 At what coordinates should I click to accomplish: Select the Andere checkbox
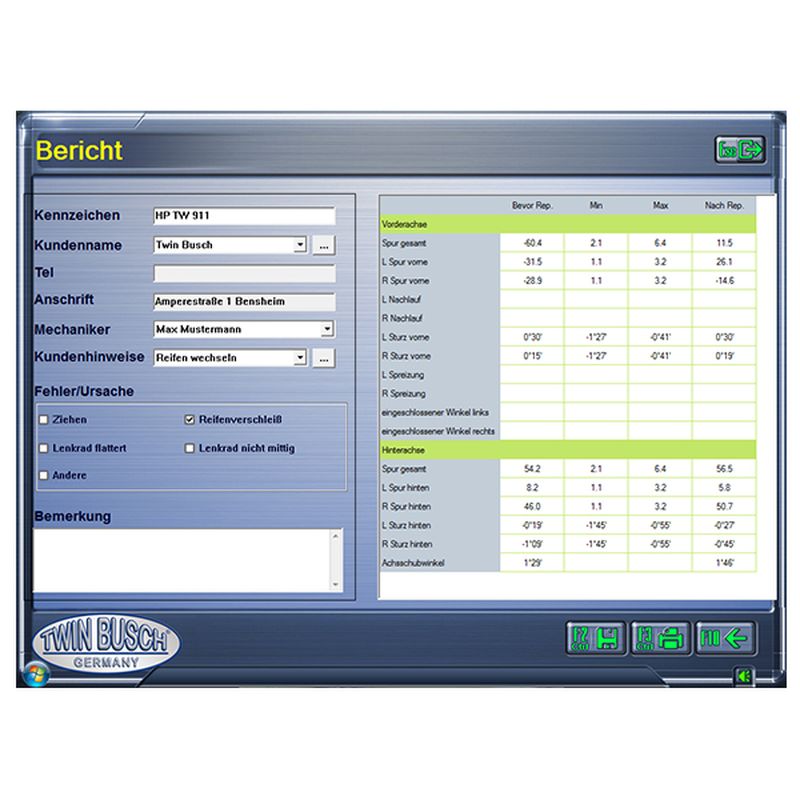(x=43, y=476)
